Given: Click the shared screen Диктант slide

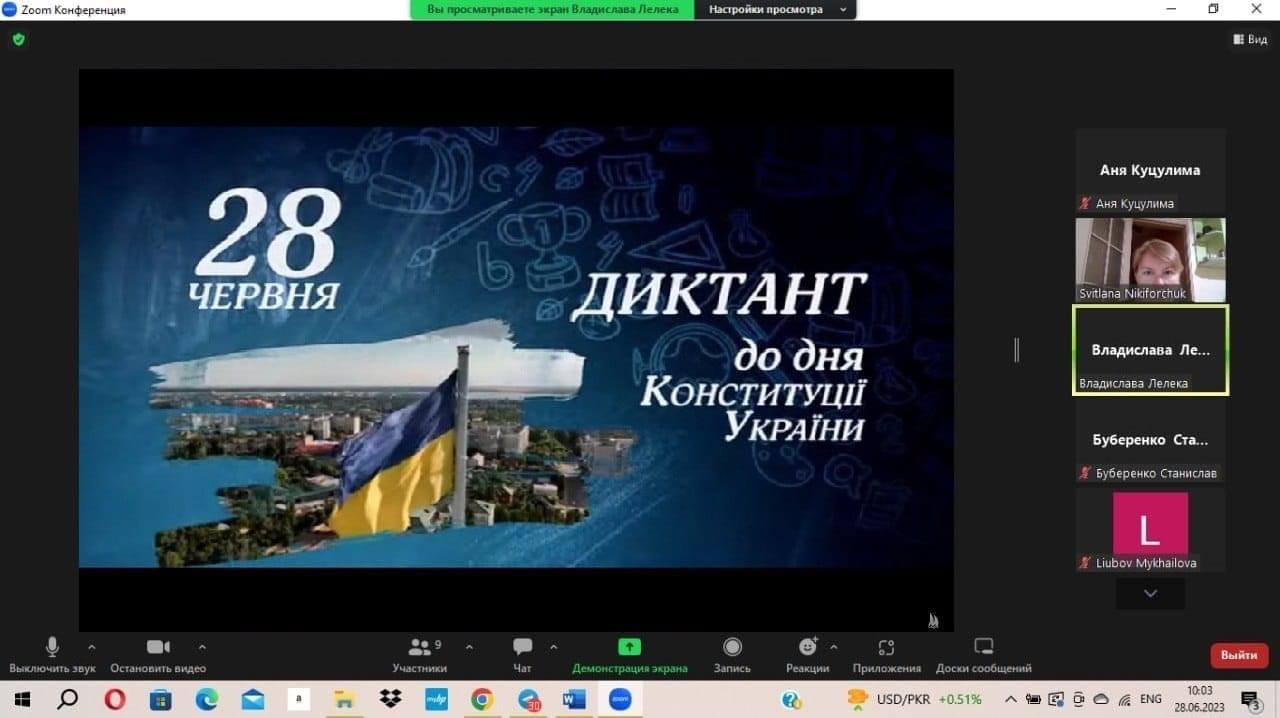Looking at the screenshot, I should pyautogui.click(x=516, y=347).
